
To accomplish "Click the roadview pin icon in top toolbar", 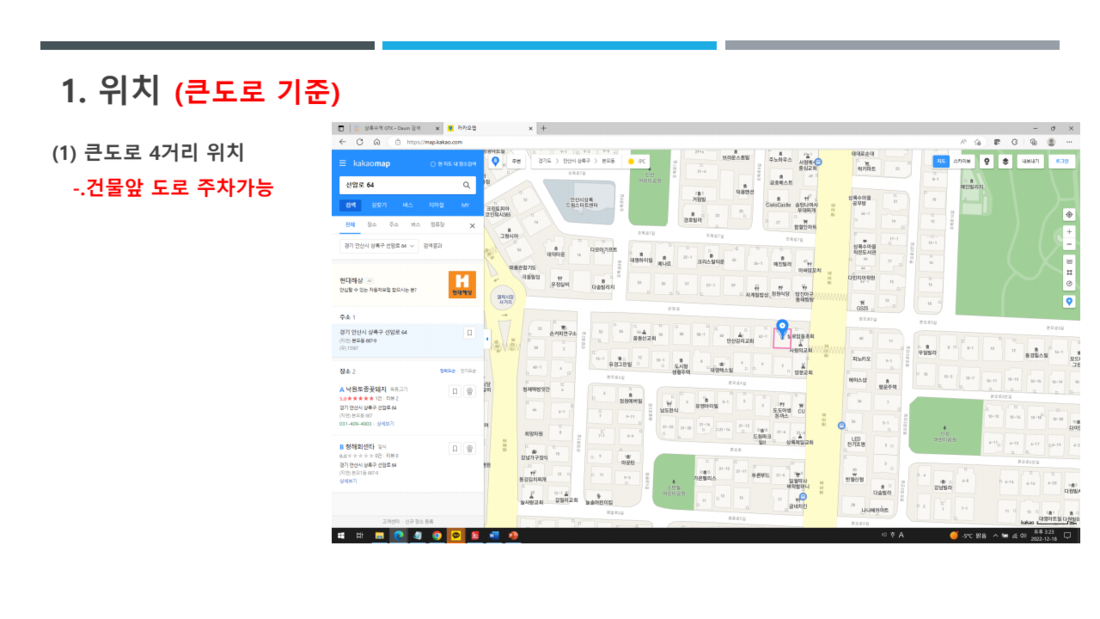I will (987, 161).
